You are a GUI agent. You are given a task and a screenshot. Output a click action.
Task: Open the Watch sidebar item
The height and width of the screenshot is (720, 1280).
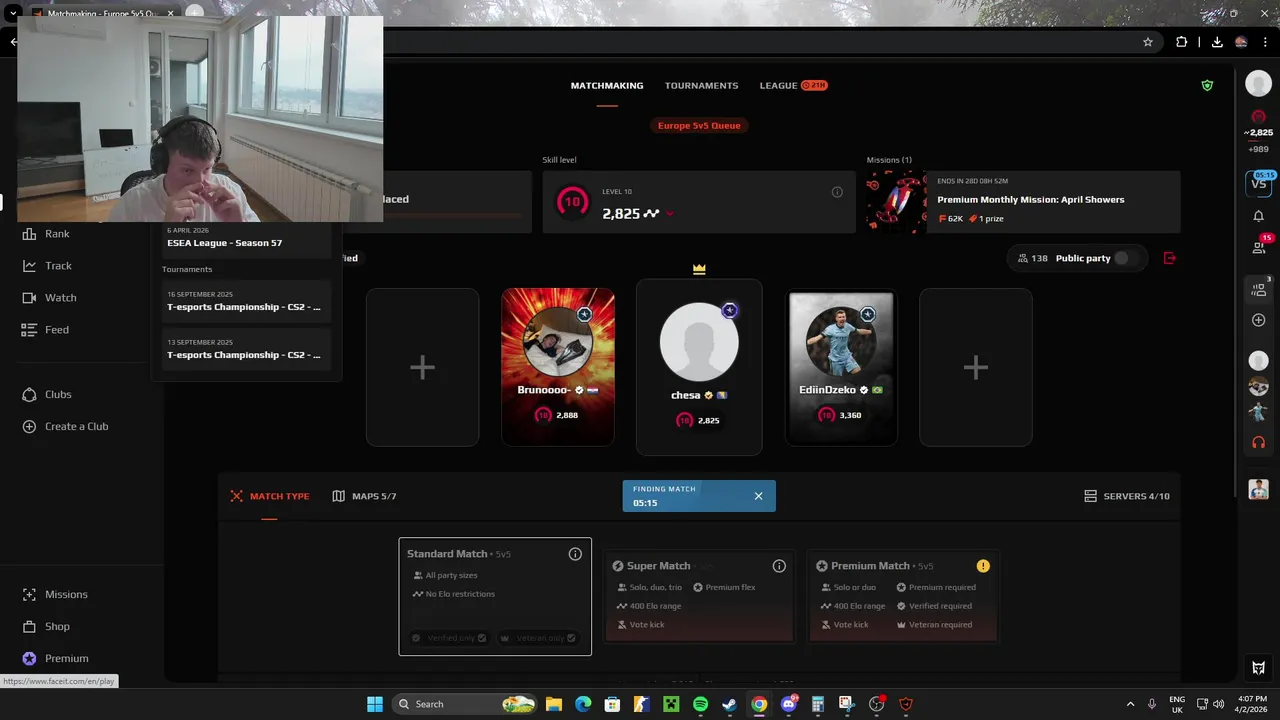pyautogui.click(x=48, y=297)
